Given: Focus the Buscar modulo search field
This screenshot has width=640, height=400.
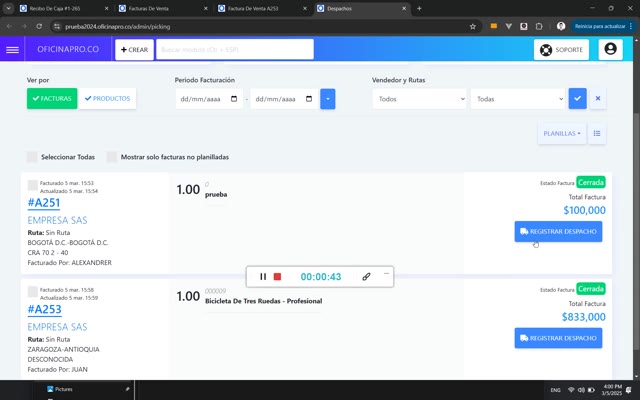Looking at the screenshot, I should coord(235,50).
